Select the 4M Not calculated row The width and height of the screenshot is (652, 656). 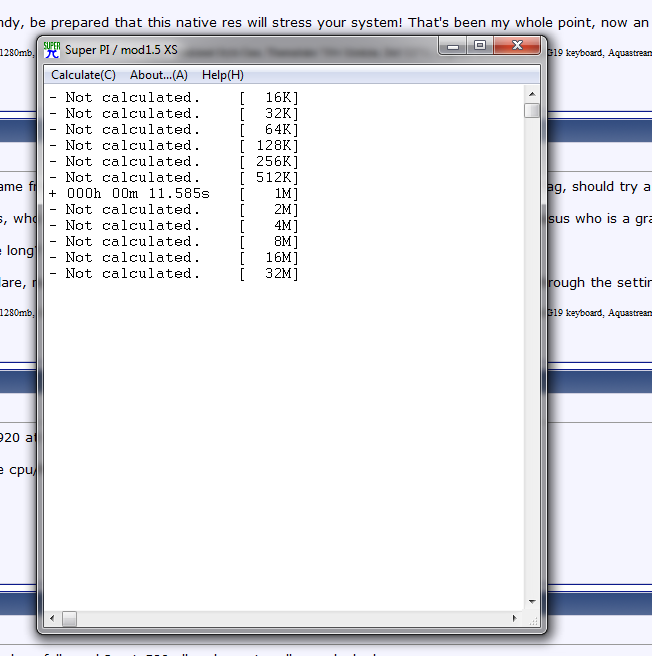174,225
